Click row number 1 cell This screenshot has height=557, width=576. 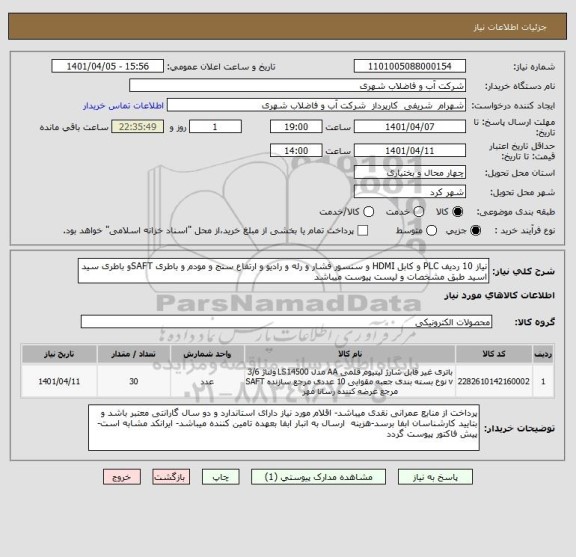tap(543, 381)
